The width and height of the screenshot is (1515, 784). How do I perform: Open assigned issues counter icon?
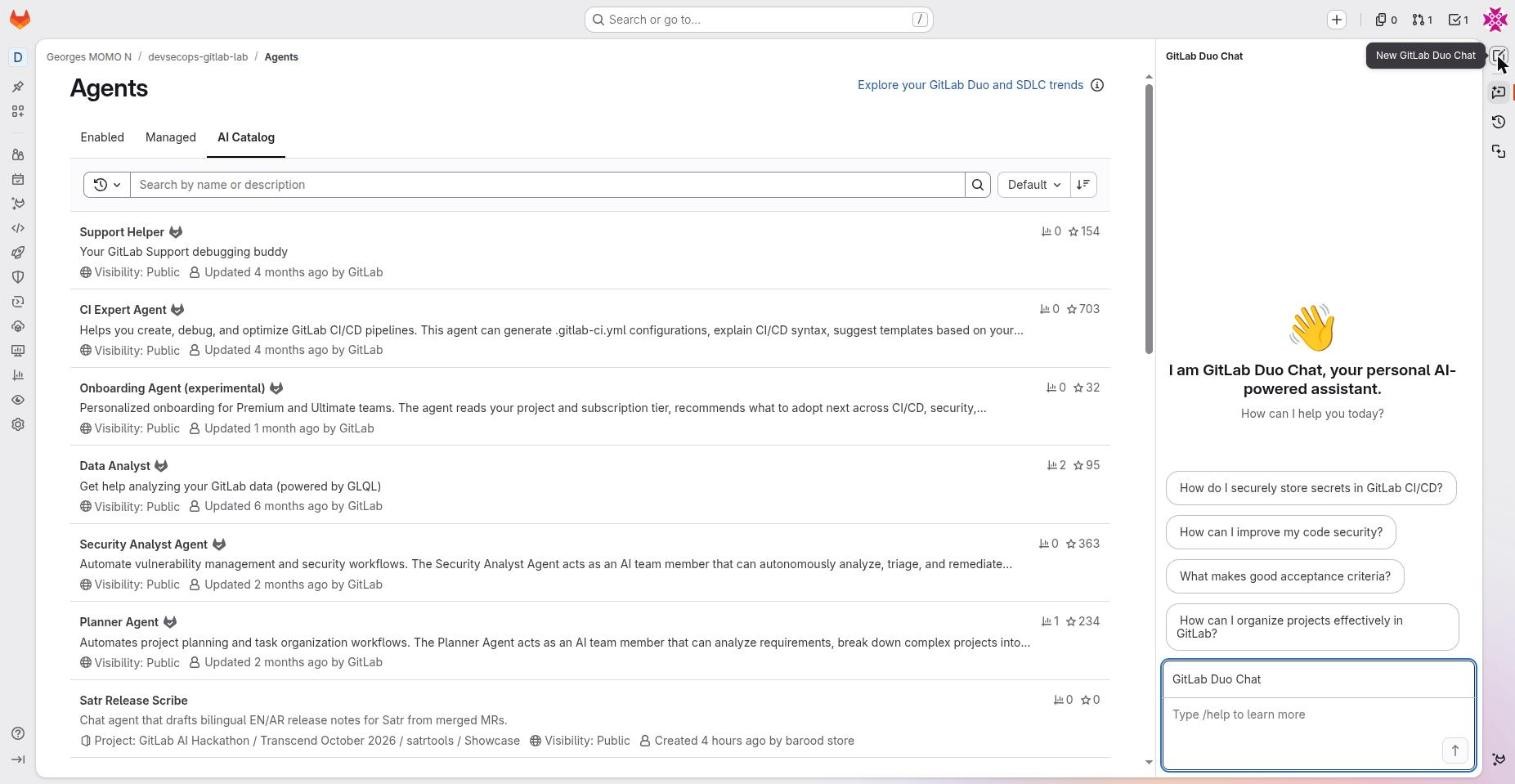pyautogui.click(x=1386, y=20)
